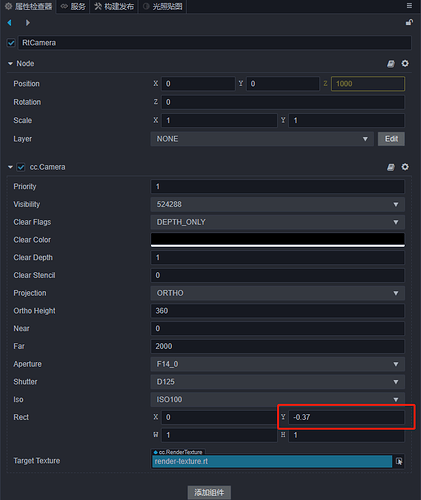Viewport: 421px width, 500px height.
Task: Toggle RtCamera node active checkbox
Action: (11, 43)
